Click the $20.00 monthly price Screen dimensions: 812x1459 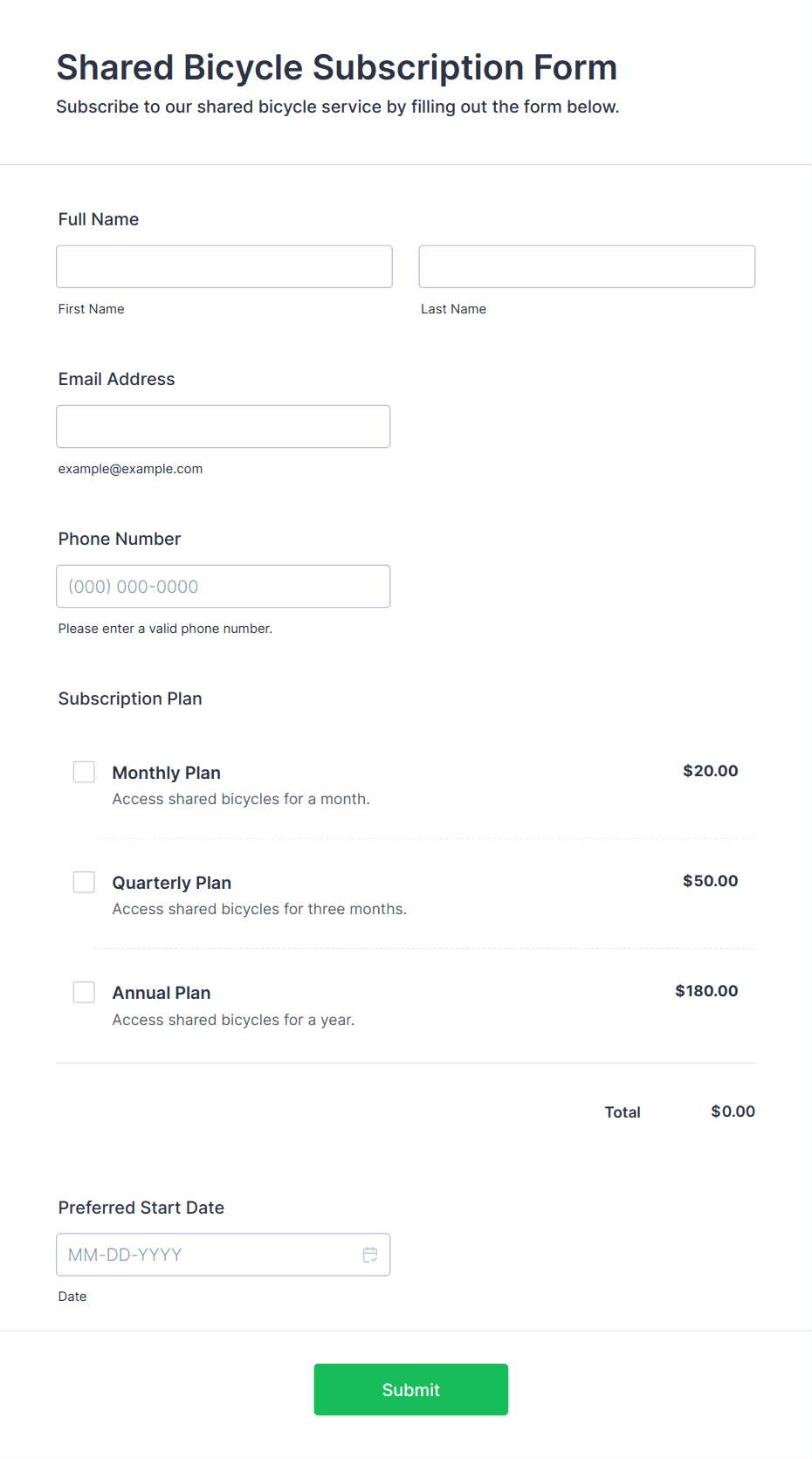click(711, 771)
